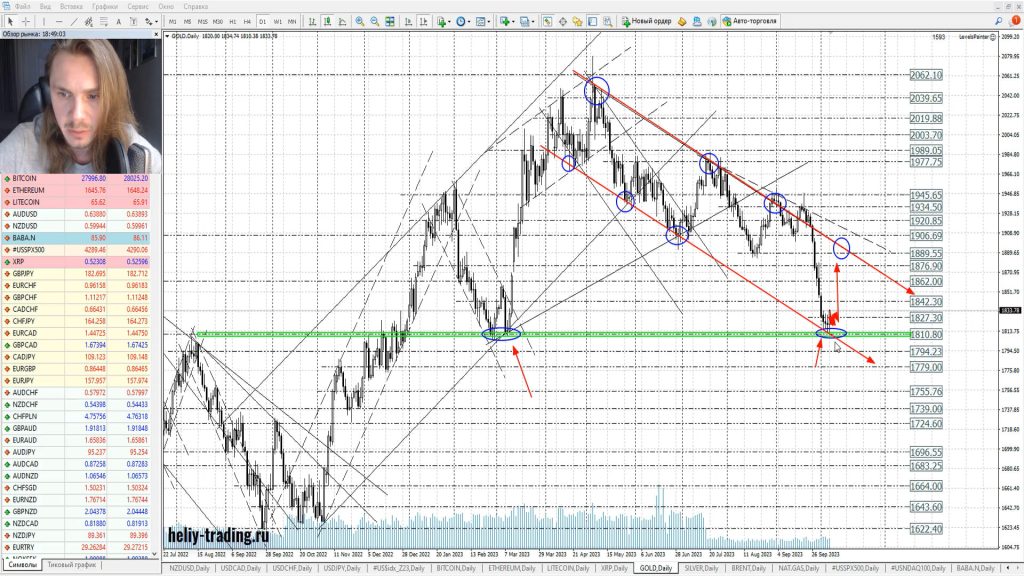Click the 1810.80 price level label

[926, 334]
